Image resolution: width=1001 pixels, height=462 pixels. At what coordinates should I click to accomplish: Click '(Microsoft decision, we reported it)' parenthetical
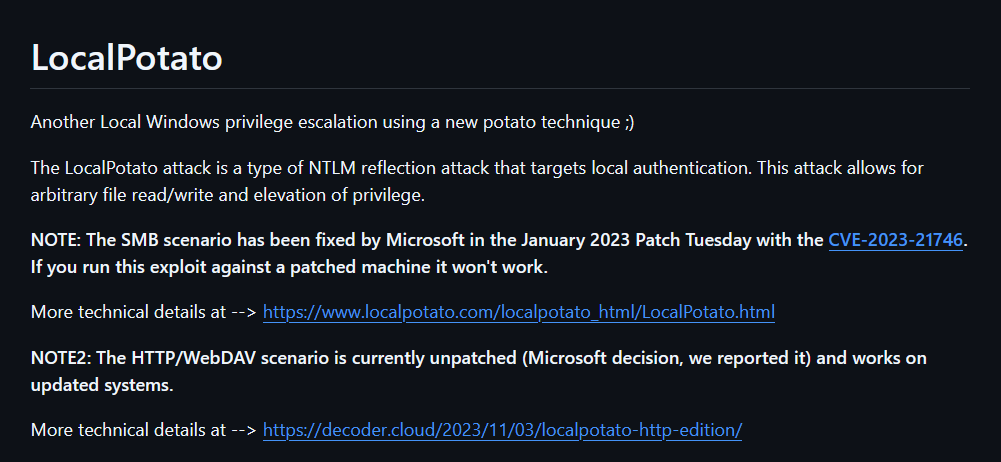pos(666,358)
